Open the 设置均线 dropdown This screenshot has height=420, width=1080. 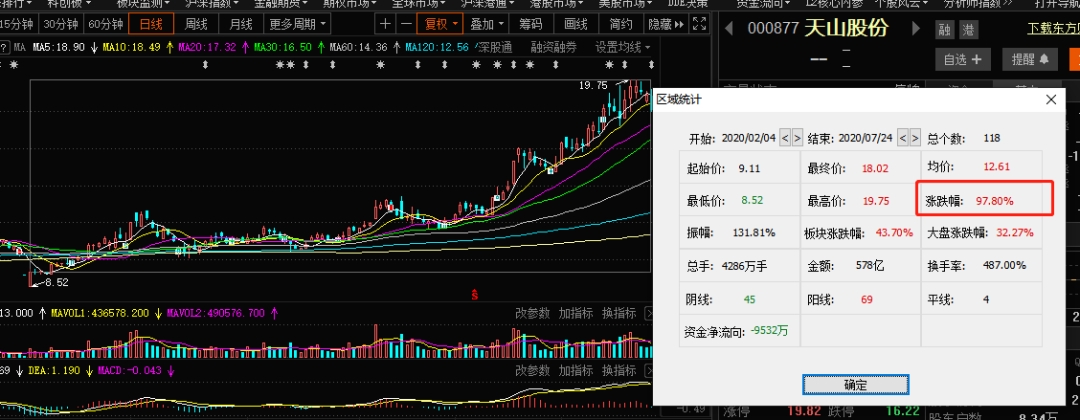coord(622,47)
